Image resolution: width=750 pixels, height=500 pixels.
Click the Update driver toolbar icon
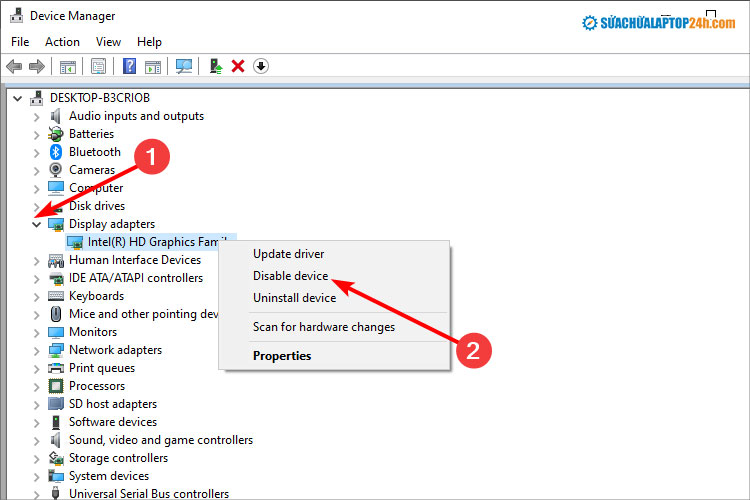pos(214,67)
